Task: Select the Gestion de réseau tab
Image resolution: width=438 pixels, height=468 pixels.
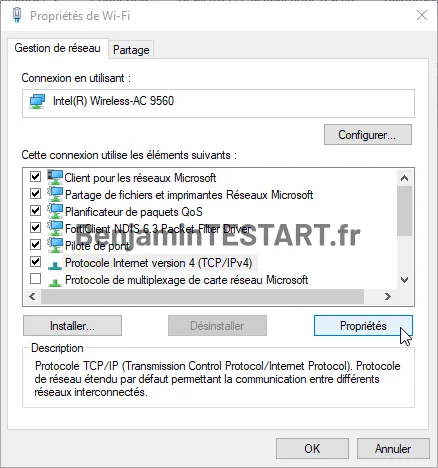Action: (x=57, y=48)
